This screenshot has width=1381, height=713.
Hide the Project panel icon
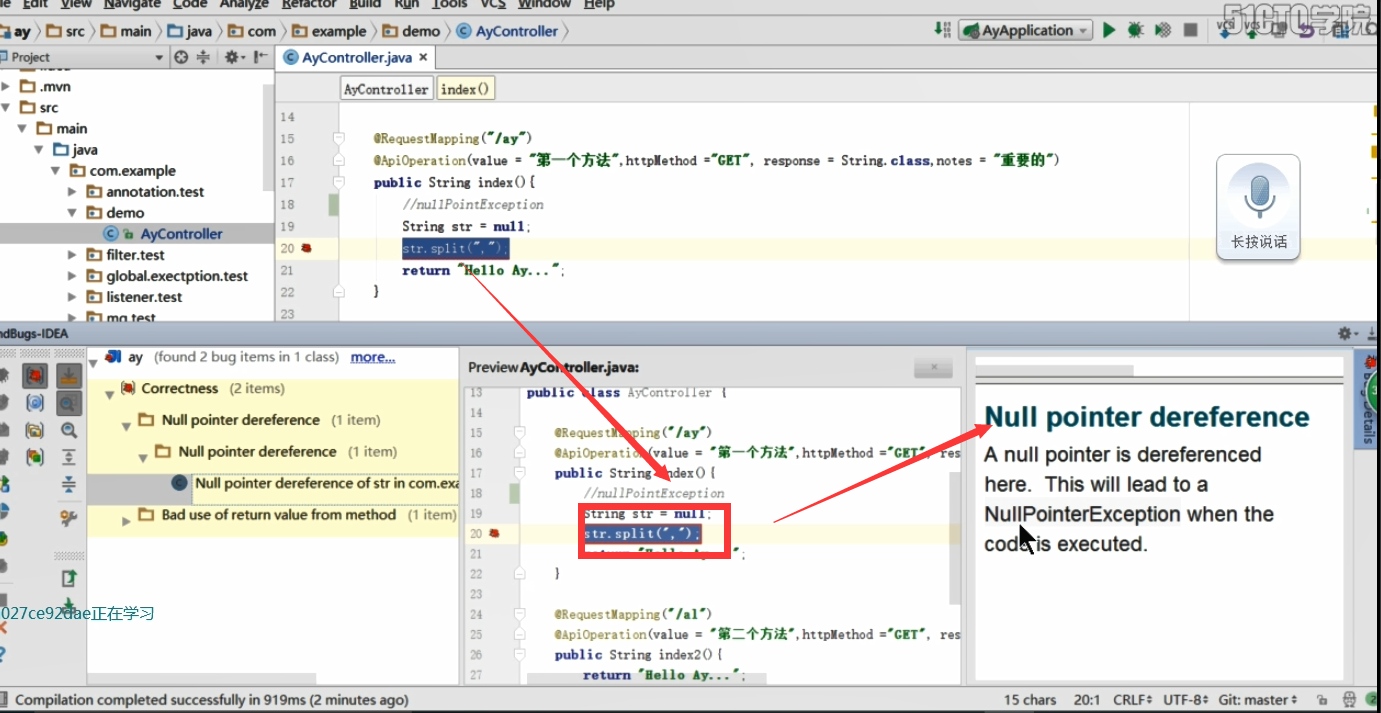point(258,57)
